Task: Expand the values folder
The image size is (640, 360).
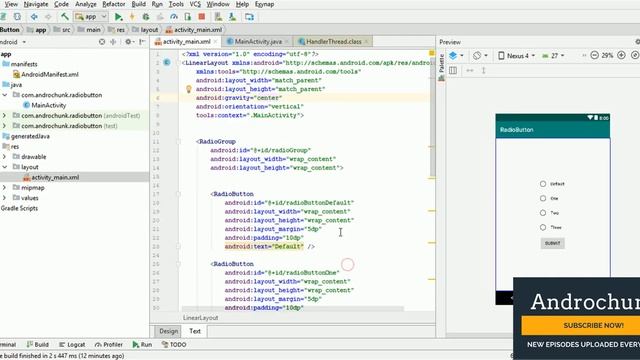Action: pyautogui.click(x=5, y=198)
